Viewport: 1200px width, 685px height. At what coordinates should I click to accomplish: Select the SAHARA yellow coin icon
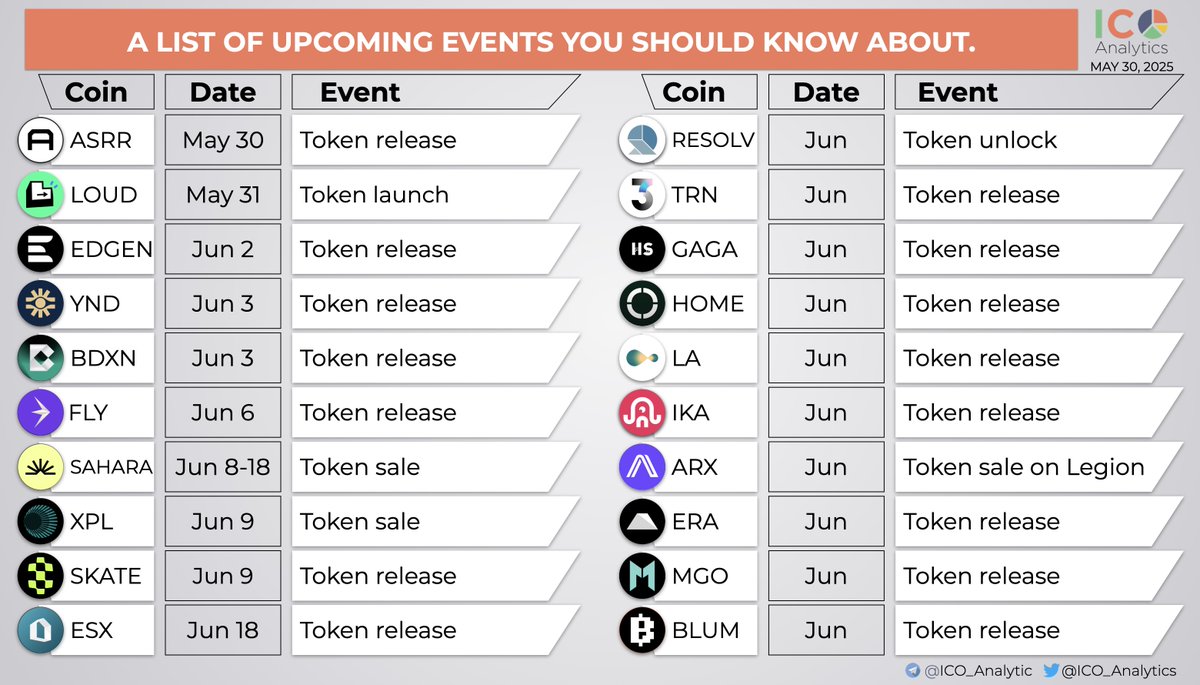tap(41, 467)
